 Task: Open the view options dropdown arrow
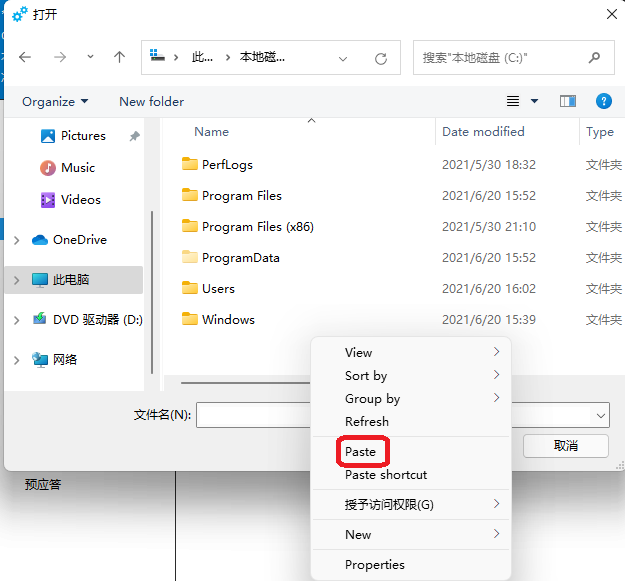[534, 101]
